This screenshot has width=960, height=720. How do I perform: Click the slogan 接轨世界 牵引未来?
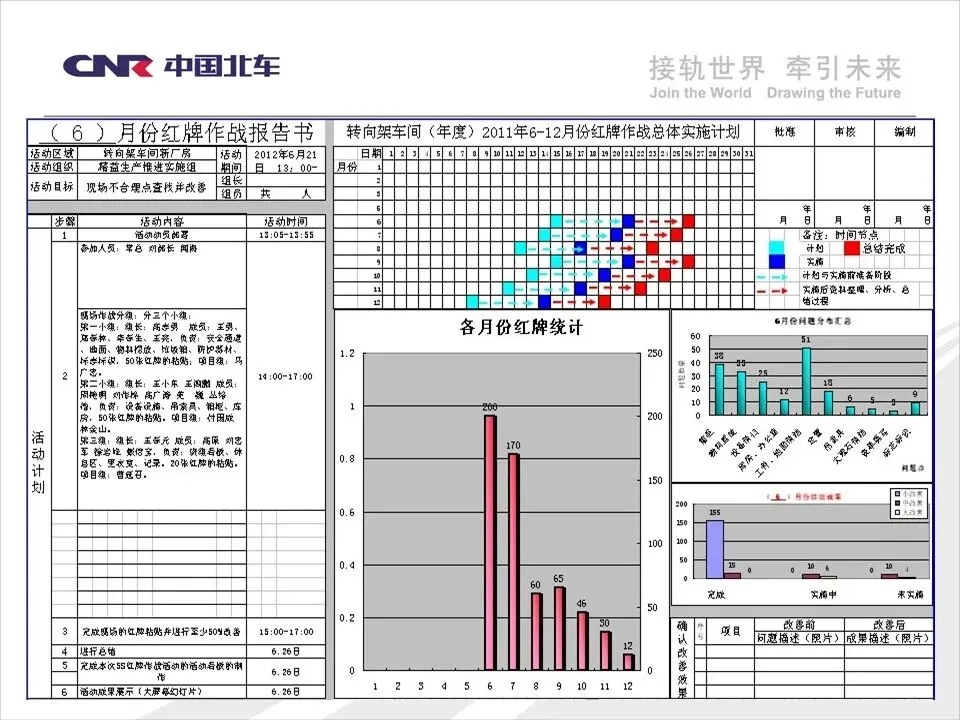[774, 68]
